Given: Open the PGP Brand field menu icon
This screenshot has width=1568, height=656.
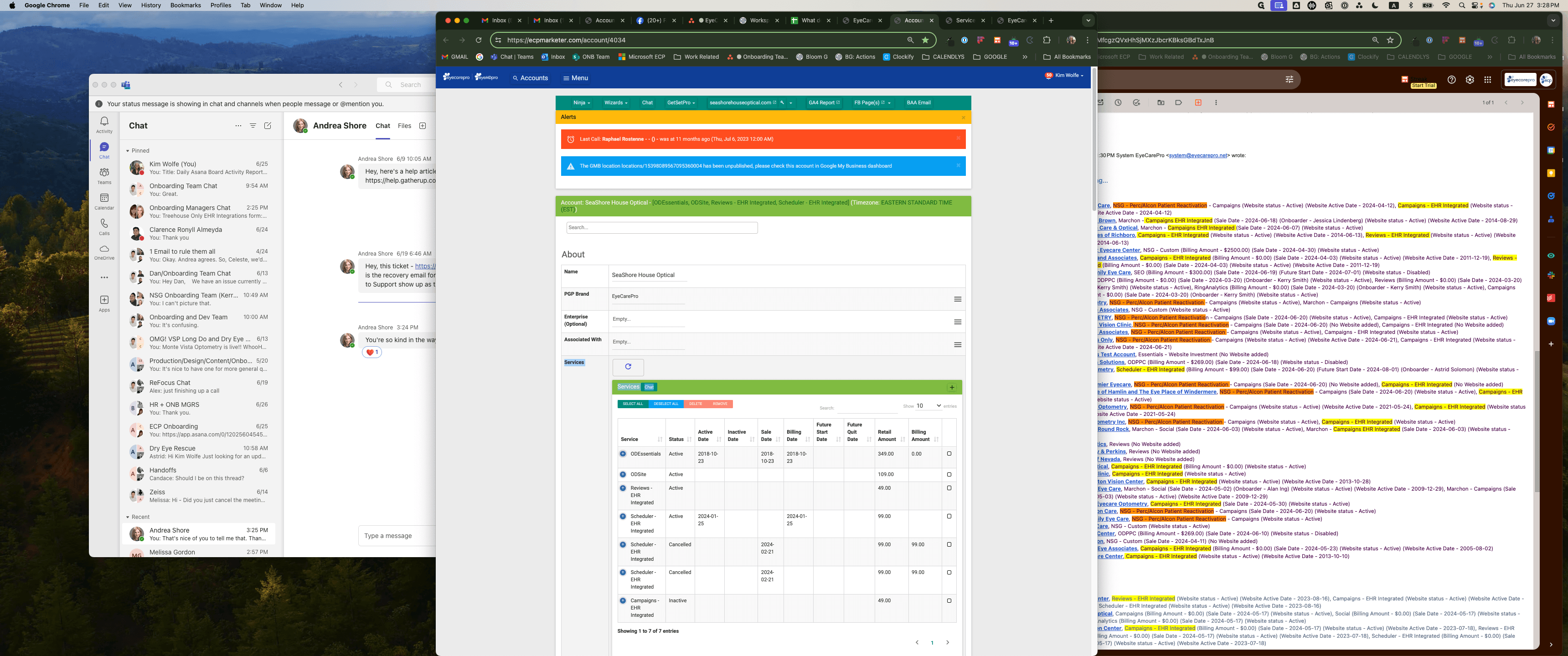Looking at the screenshot, I should [958, 299].
